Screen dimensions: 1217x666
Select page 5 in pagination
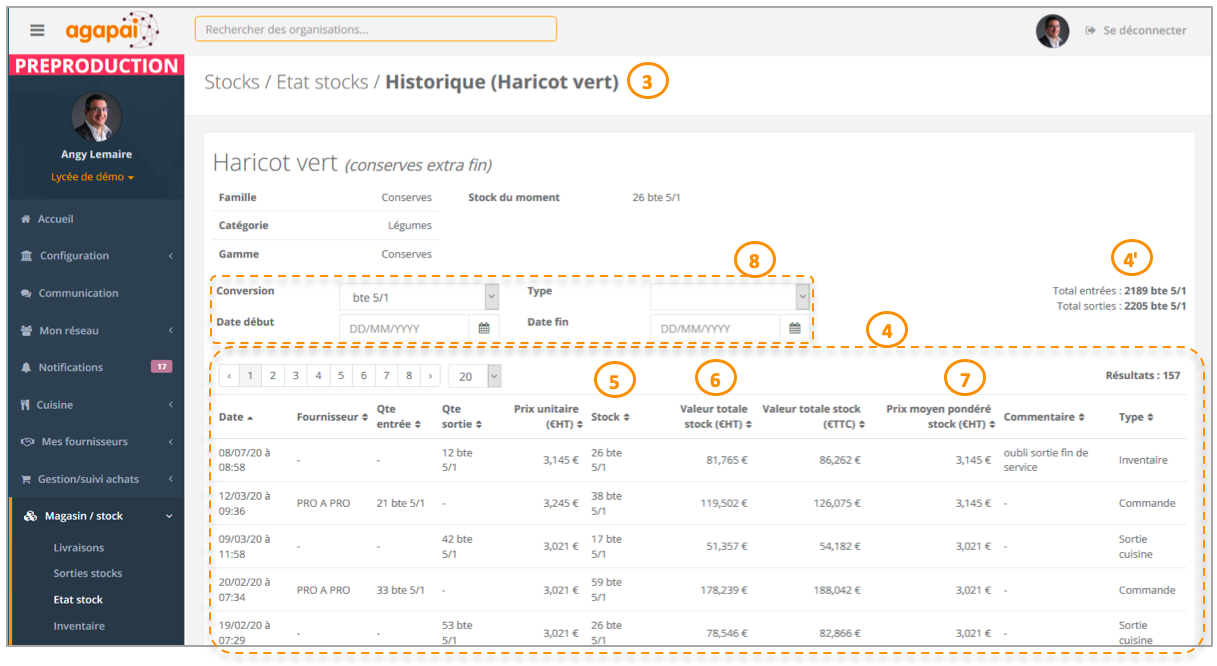[x=341, y=376]
